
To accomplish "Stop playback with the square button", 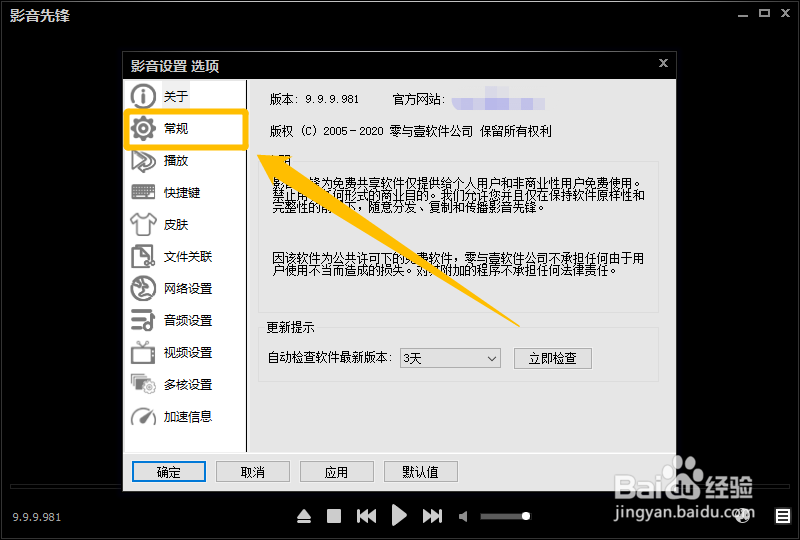I will point(334,516).
